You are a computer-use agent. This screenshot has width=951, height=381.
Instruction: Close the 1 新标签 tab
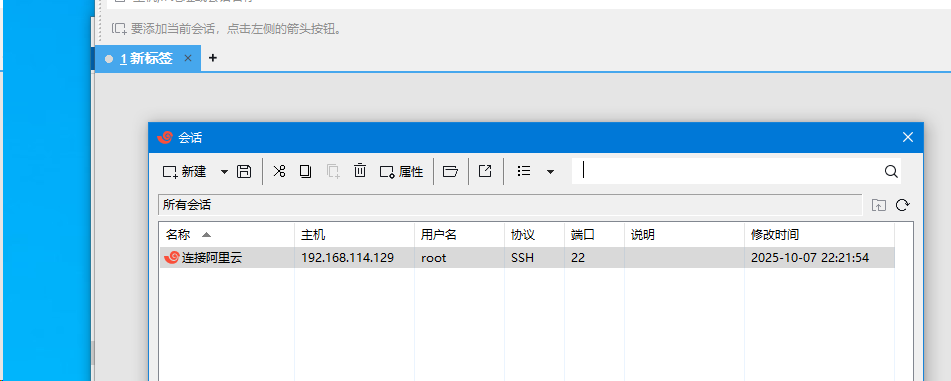188,58
